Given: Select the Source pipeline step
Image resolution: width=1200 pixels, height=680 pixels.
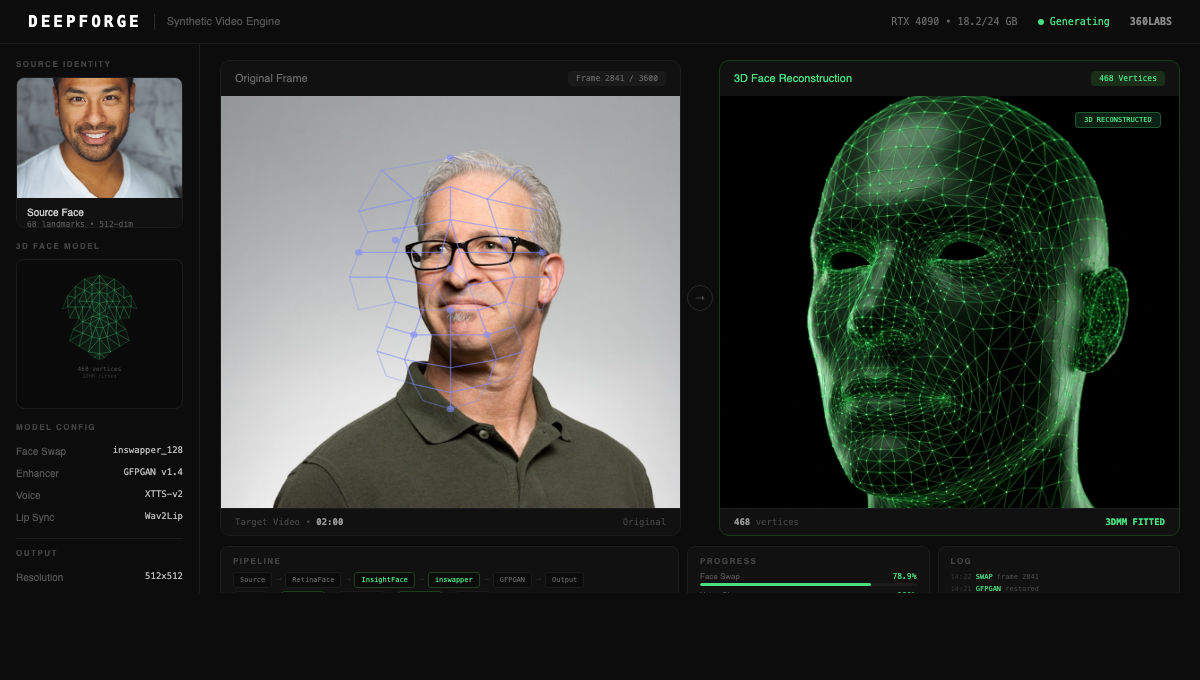Looking at the screenshot, I should click(x=253, y=580).
